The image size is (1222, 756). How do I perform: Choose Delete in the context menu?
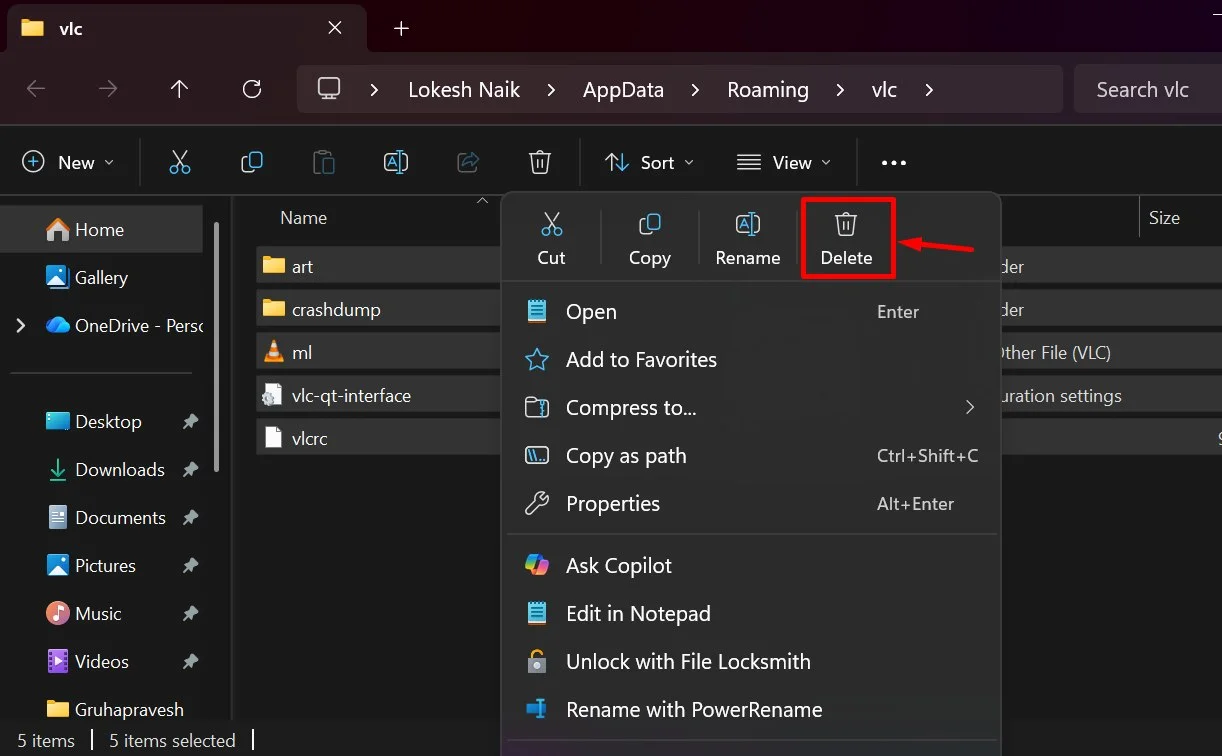point(846,238)
